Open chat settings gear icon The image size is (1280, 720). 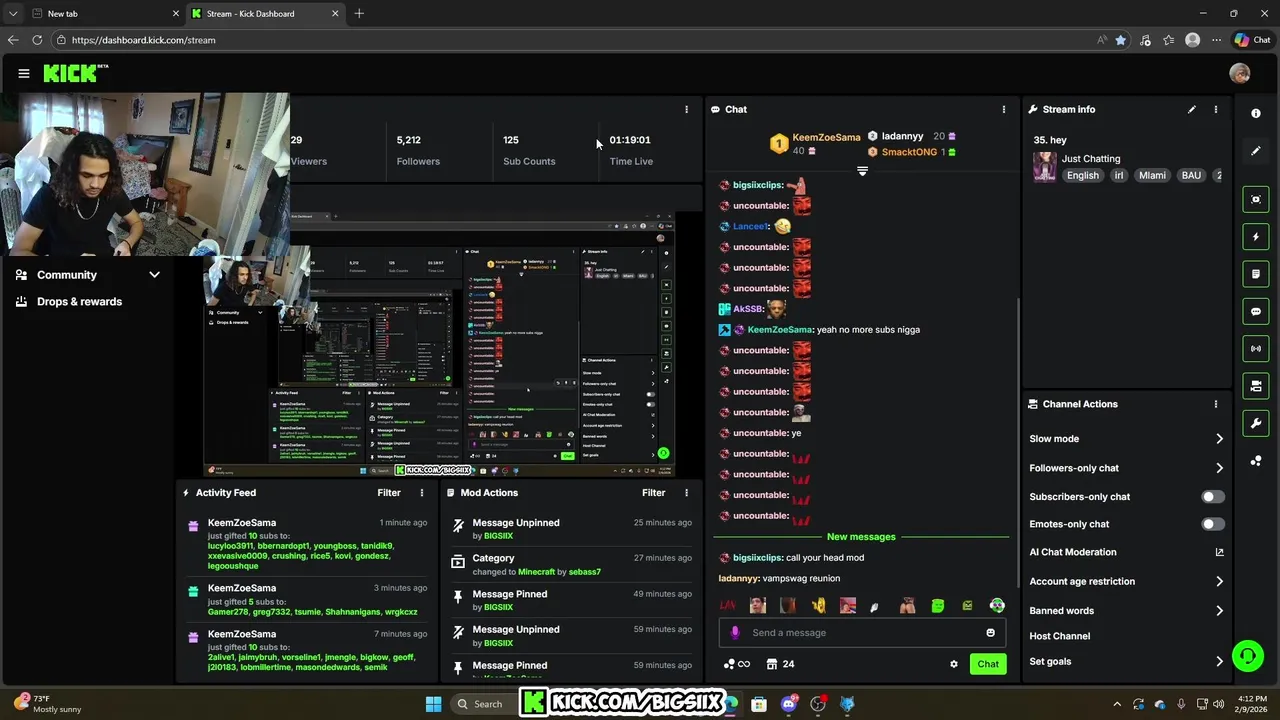click(954, 664)
